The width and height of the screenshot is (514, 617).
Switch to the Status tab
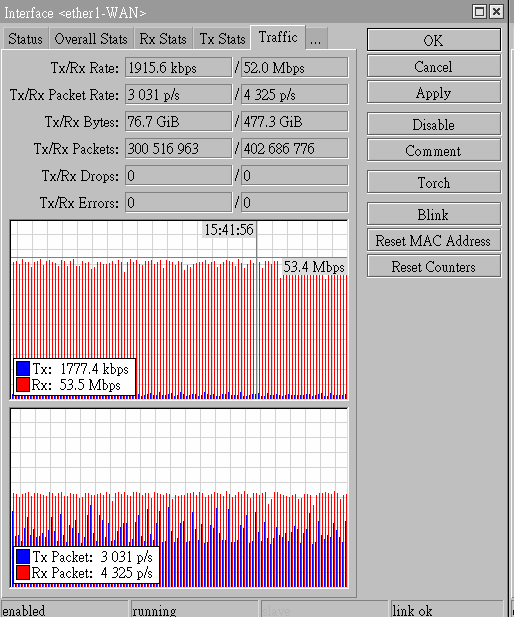26,39
